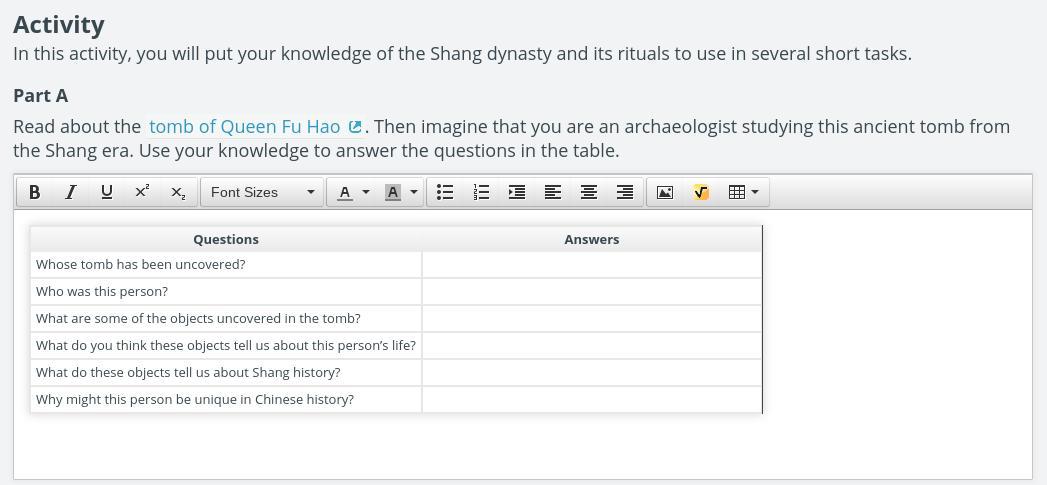Align text to the right
Screen dimensions: 1047x485
pos(625,192)
